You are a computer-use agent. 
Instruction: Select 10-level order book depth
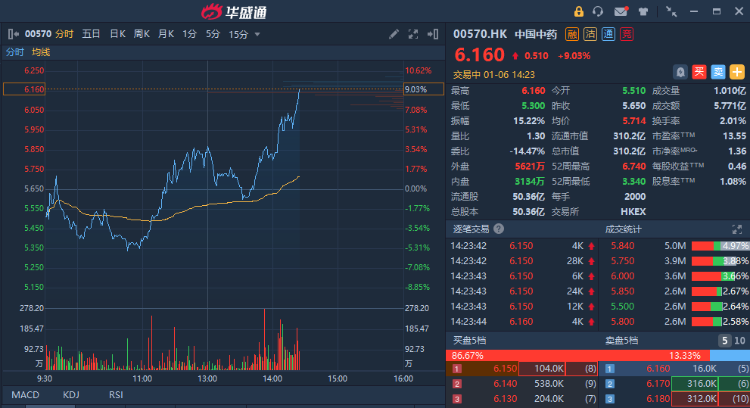(740, 341)
